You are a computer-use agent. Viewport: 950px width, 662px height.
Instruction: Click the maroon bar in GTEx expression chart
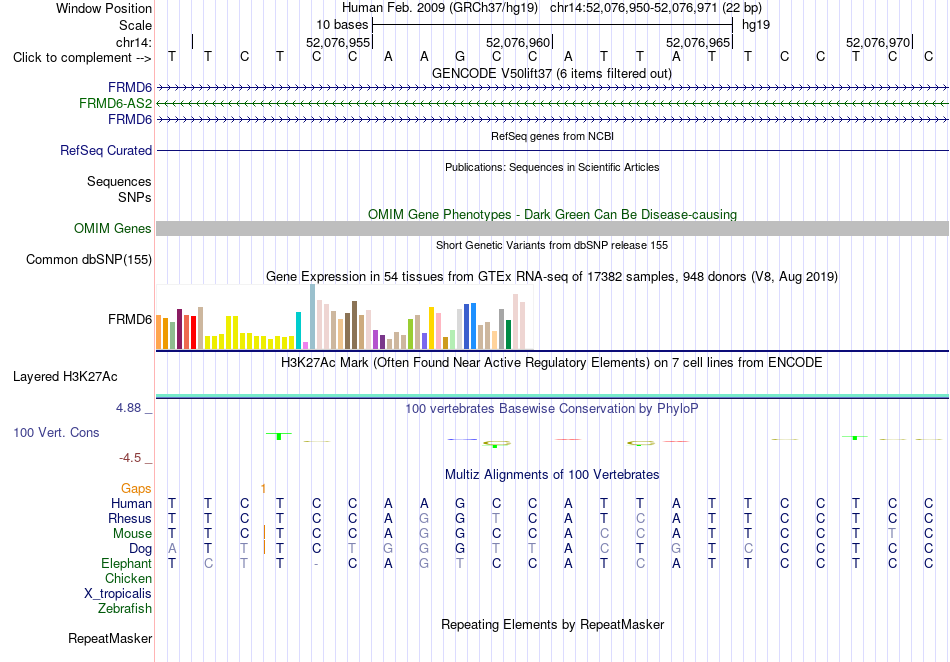tap(179, 329)
